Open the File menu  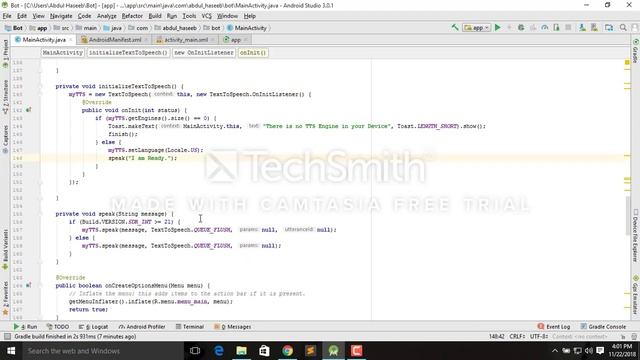pyautogui.click(x=7, y=16)
